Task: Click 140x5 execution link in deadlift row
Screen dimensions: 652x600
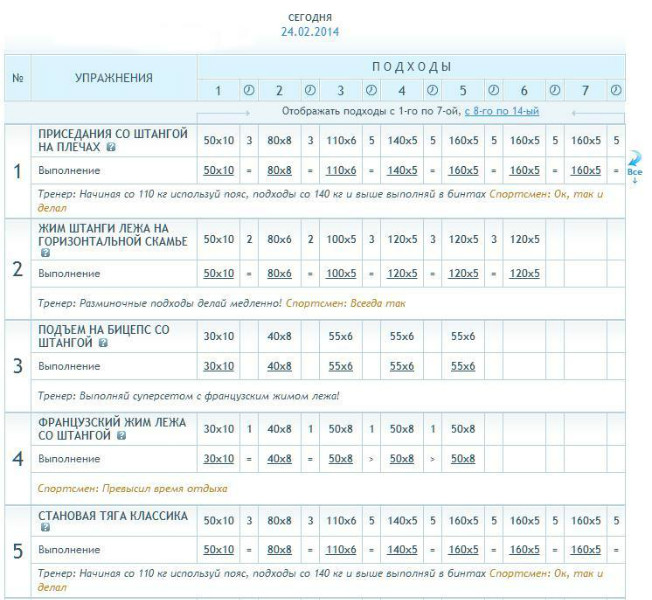Action: click(402, 549)
